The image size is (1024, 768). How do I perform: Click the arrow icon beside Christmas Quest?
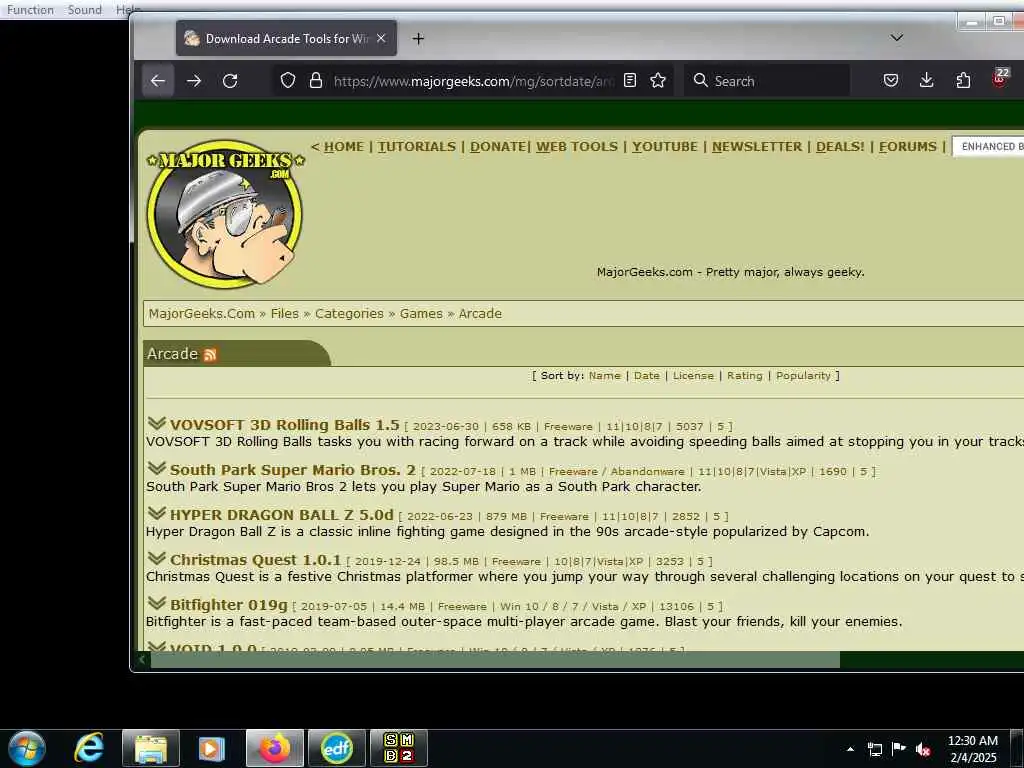coord(157,558)
